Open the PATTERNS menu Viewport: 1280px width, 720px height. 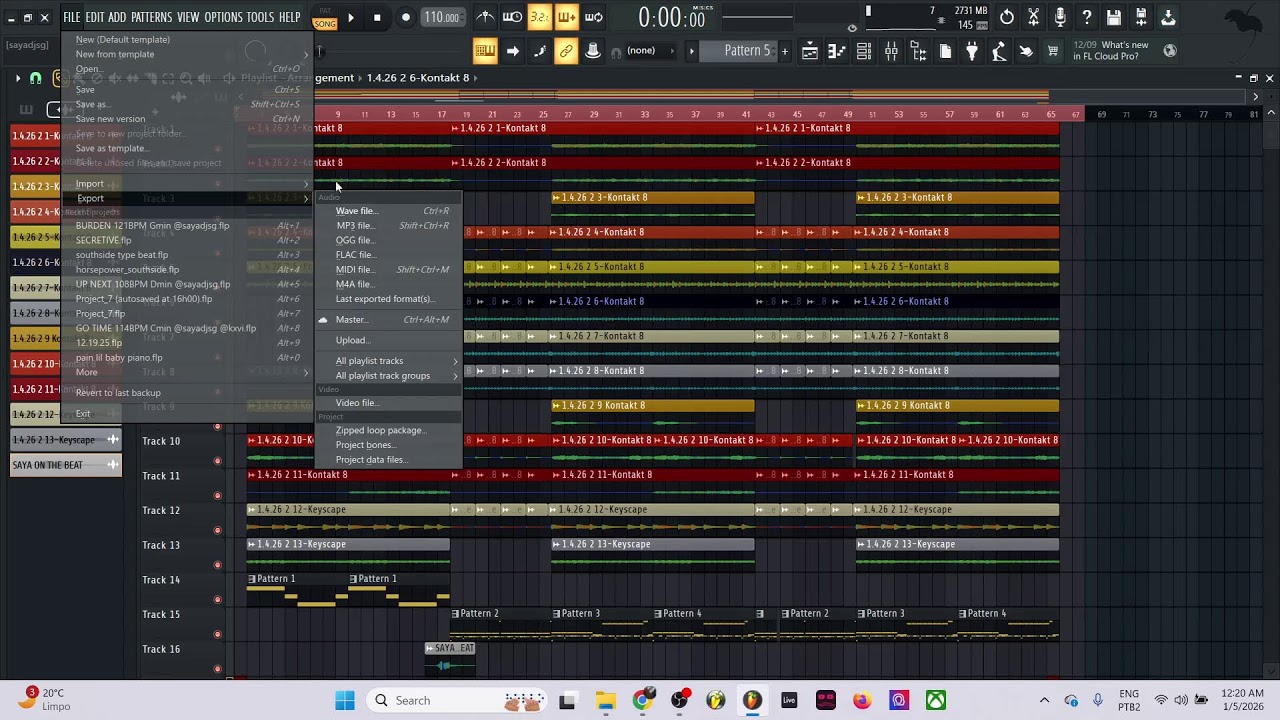151,17
